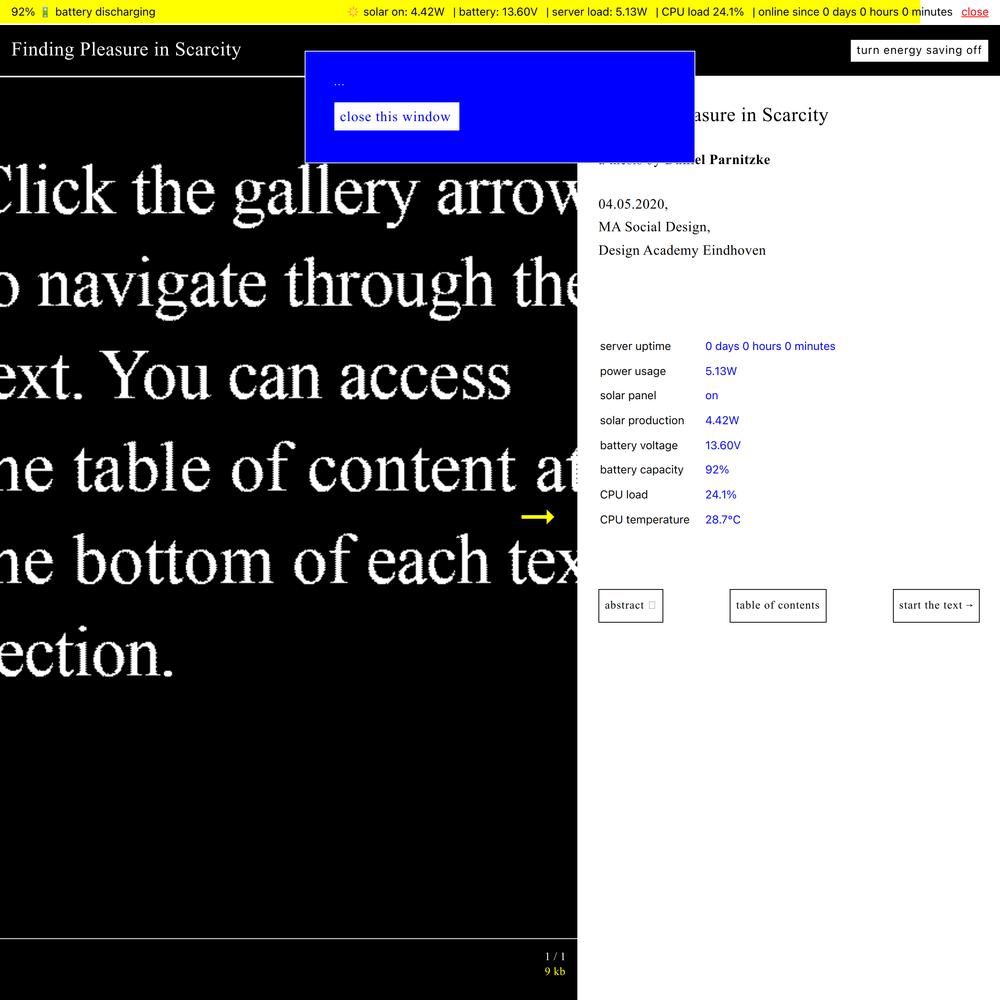Click the 92% battery capacity value
Screen dimensions: 1000x1000
pyautogui.click(x=716, y=470)
